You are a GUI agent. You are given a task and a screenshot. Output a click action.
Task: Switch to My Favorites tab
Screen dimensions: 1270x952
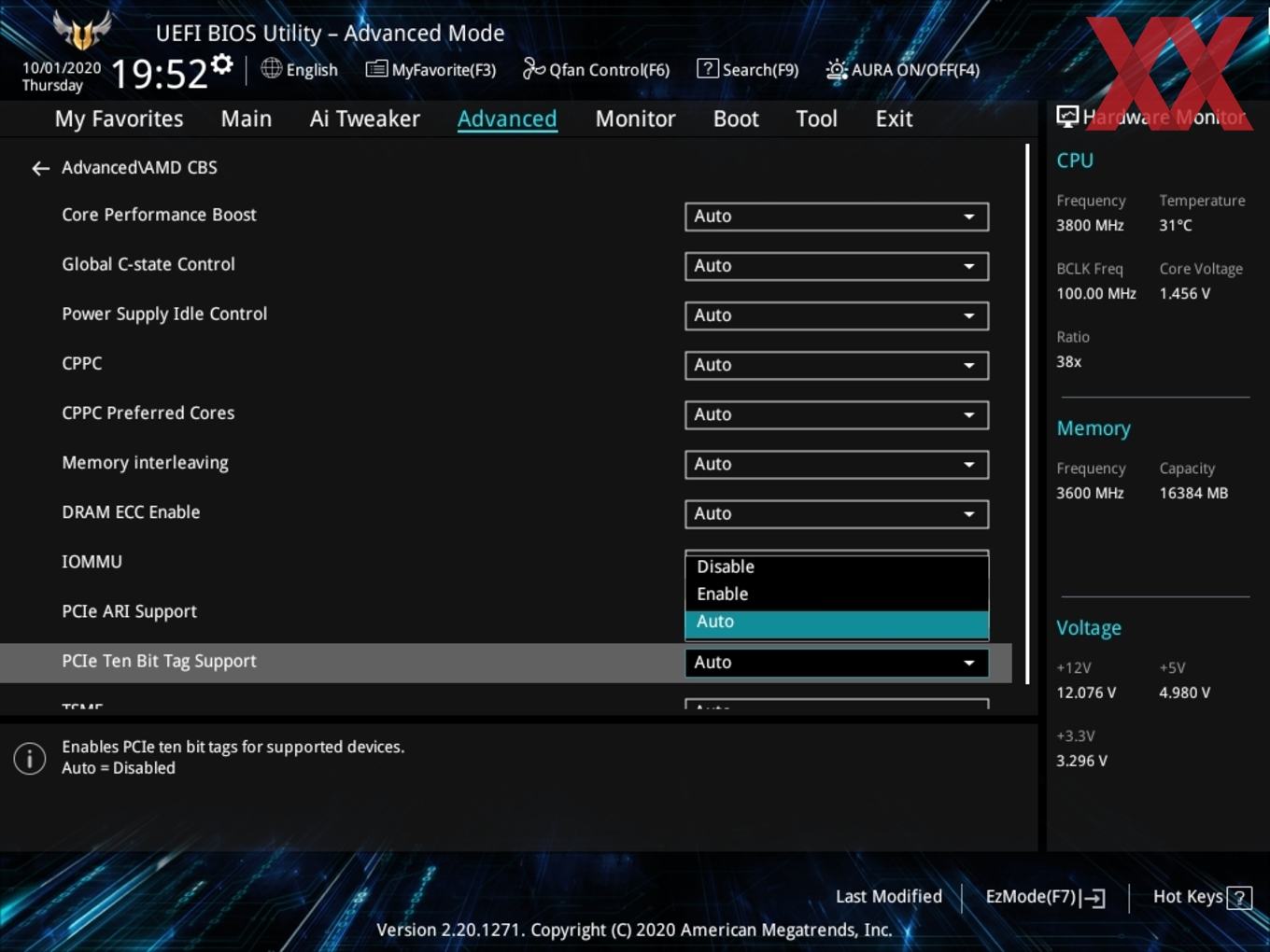119,119
